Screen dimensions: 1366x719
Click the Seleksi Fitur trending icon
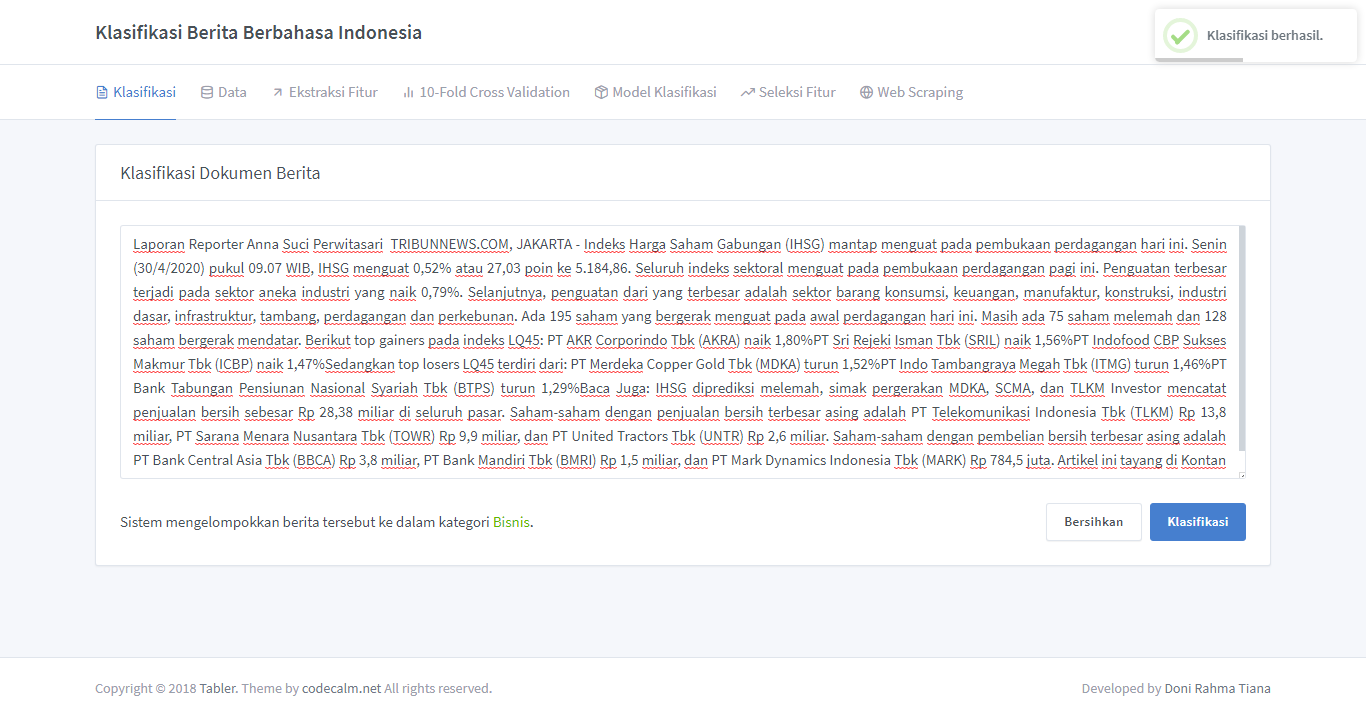coord(748,92)
